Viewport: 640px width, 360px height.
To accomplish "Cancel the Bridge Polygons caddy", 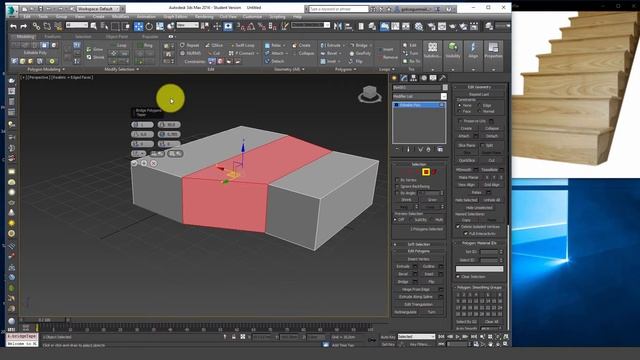I will click(x=153, y=163).
